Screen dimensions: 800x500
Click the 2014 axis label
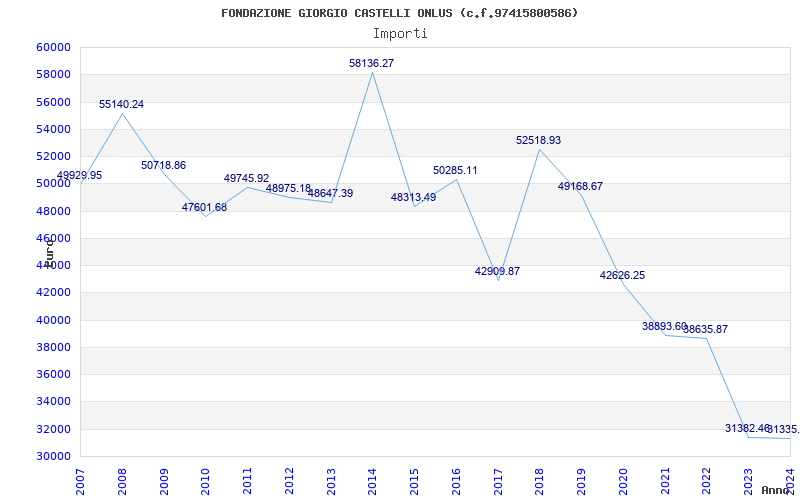click(x=372, y=482)
